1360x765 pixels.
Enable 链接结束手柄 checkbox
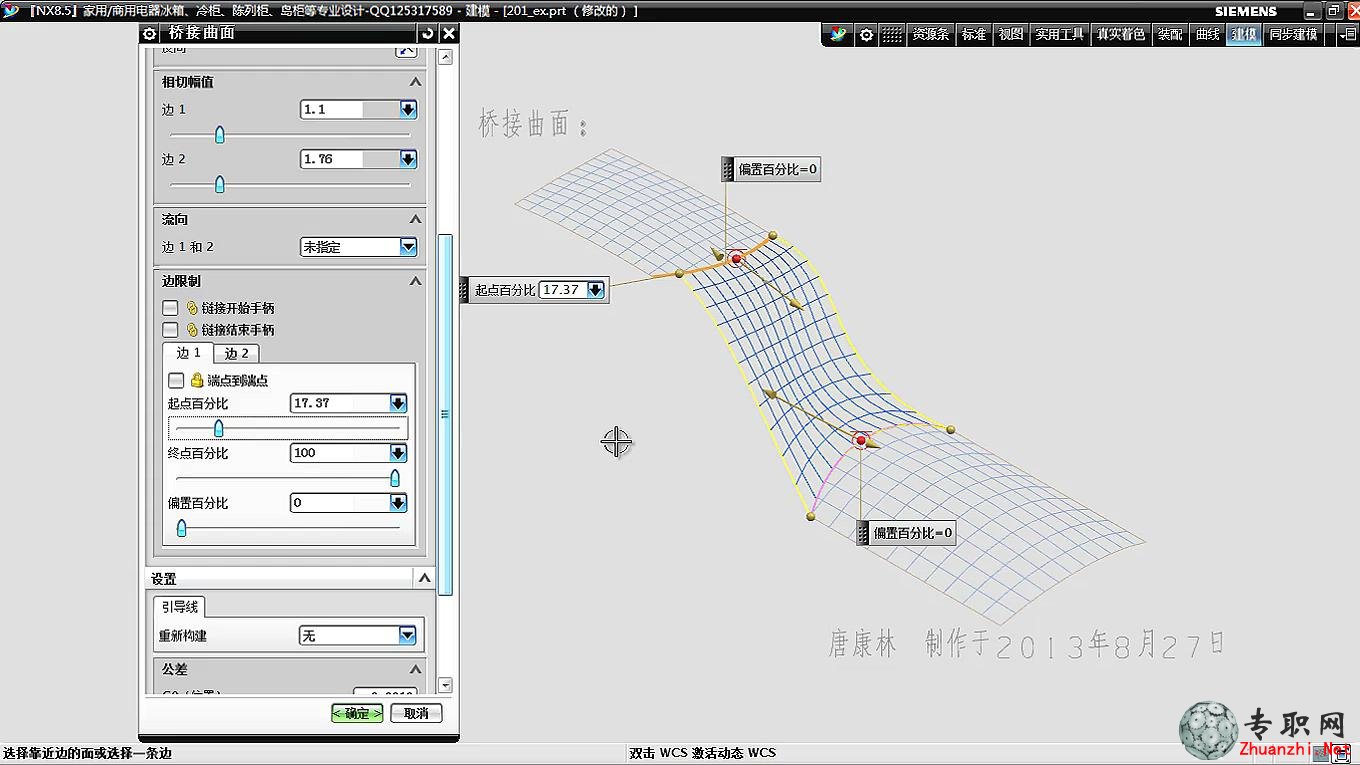click(171, 330)
